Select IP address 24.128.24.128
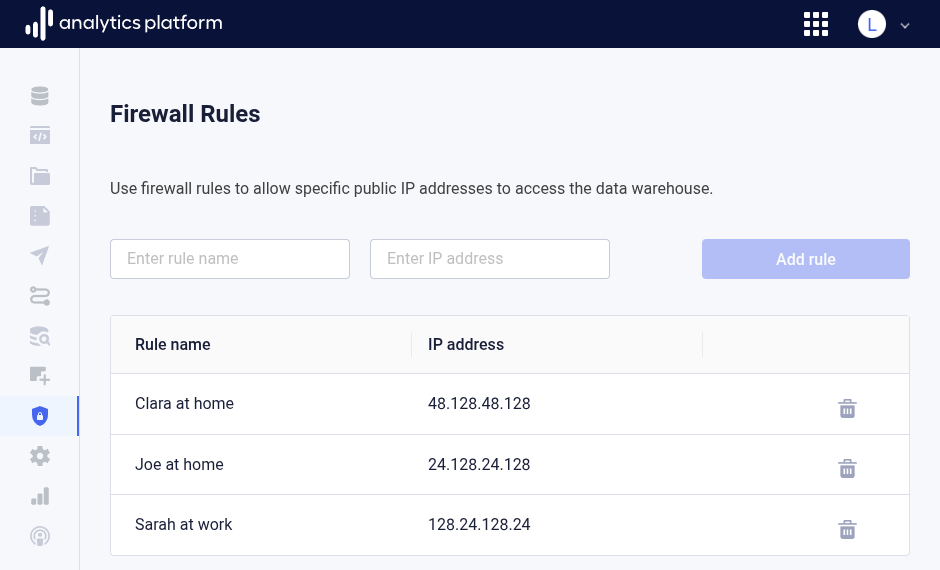The width and height of the screenshot is (940, 570). click(x=479, y=465)
